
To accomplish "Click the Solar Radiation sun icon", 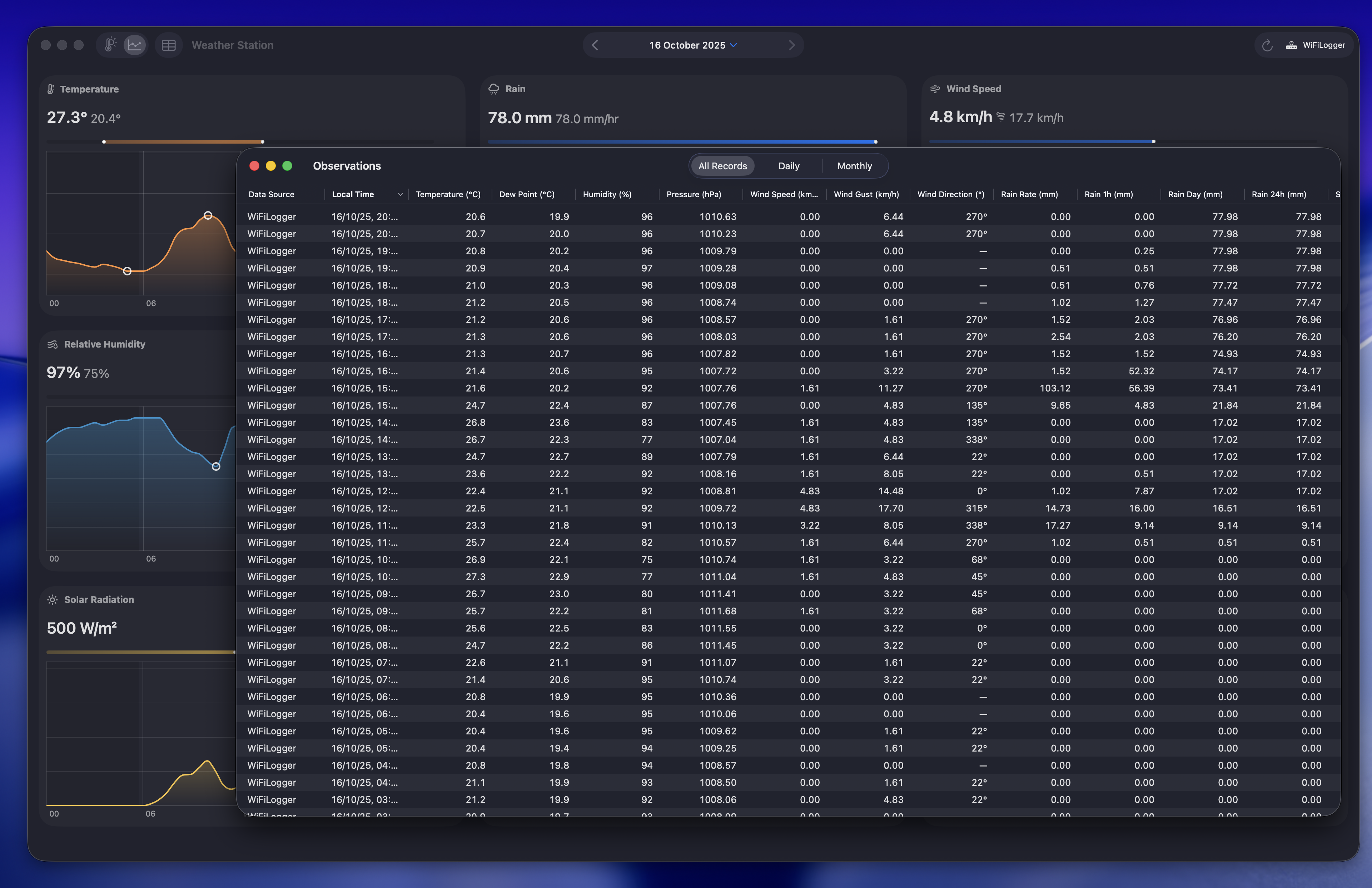I will click(53, 600).
